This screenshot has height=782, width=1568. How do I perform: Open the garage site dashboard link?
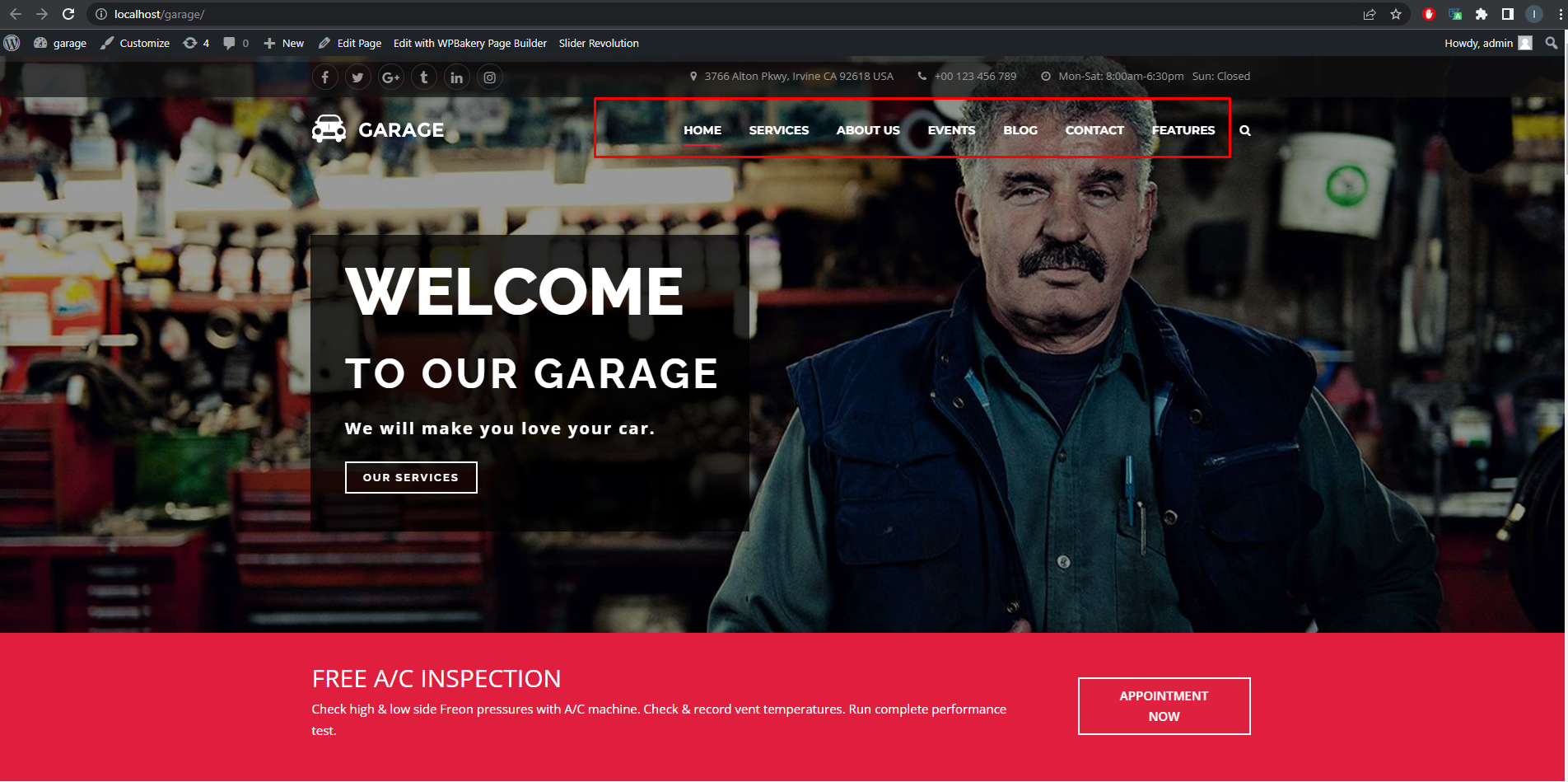[x=60, y=43]
